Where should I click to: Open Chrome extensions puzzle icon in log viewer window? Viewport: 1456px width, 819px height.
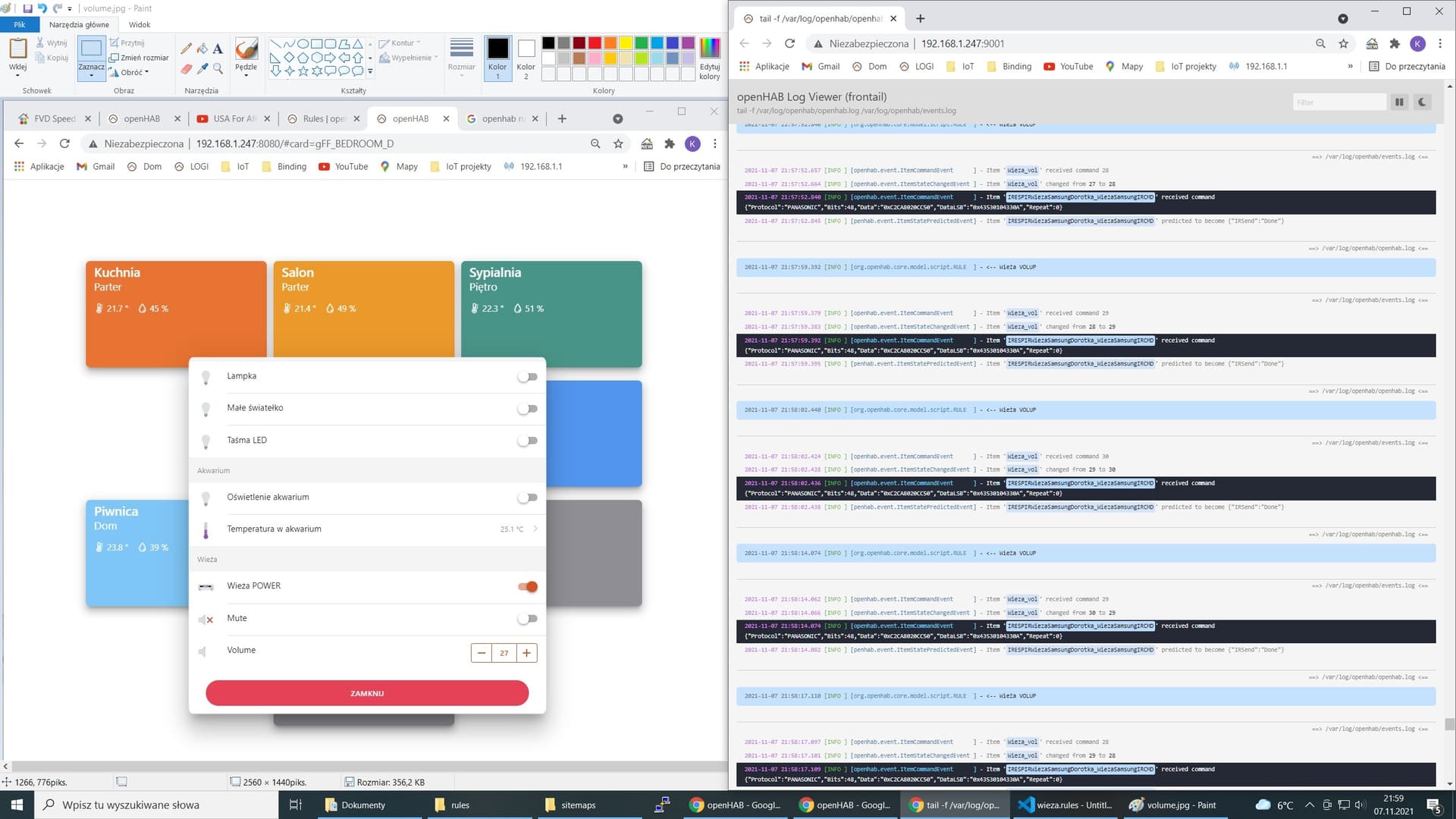tap(1395, 44)
